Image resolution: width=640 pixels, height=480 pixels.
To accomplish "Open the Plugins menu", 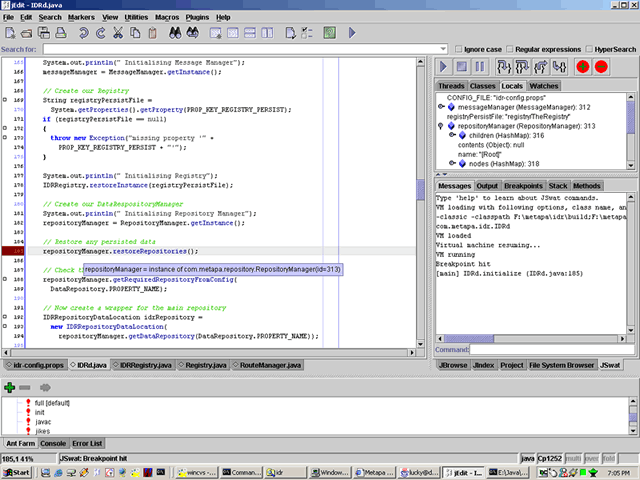I will 196,17.
